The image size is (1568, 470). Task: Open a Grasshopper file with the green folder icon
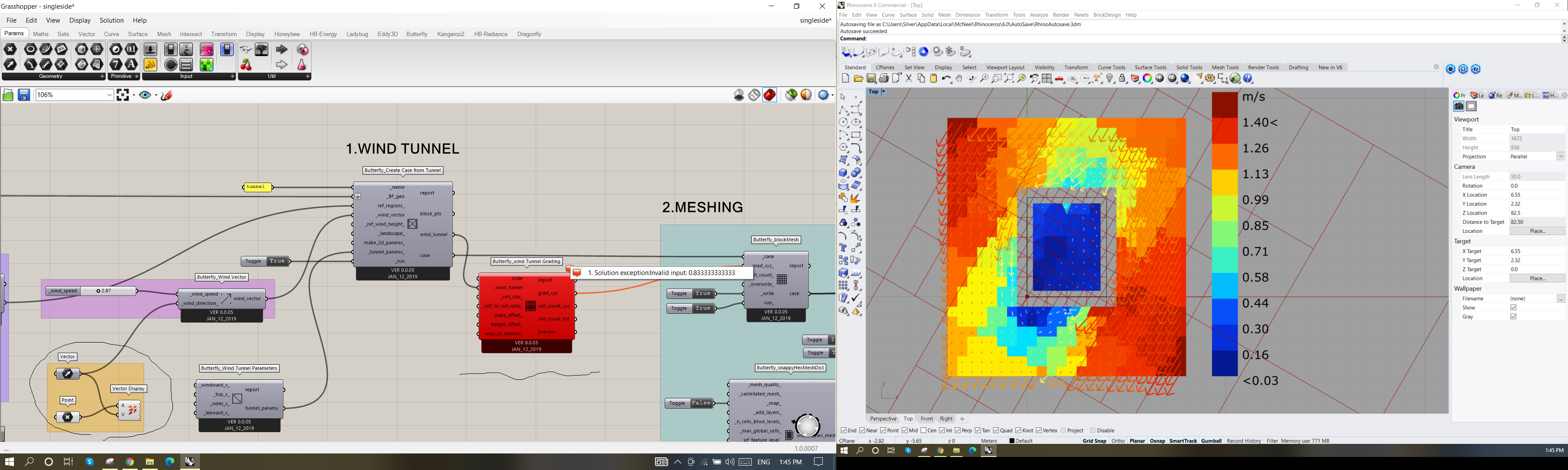[x=8, y=95]
